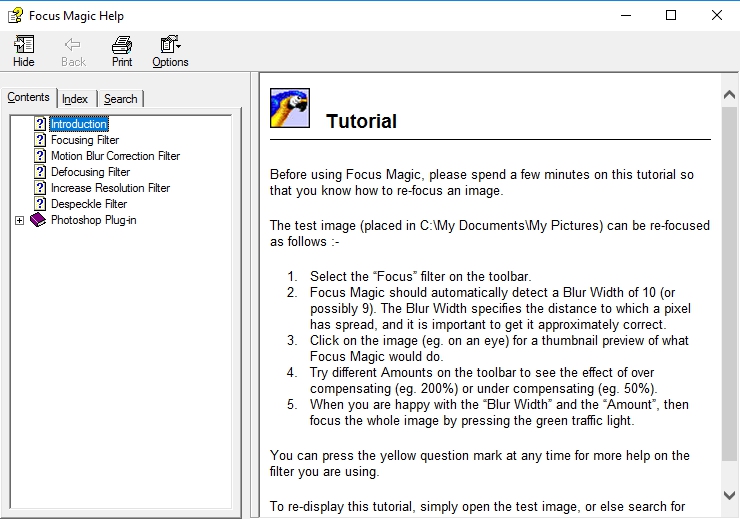
Task: Open the Despeckle Filter topic
Action: tap(89, 204)
